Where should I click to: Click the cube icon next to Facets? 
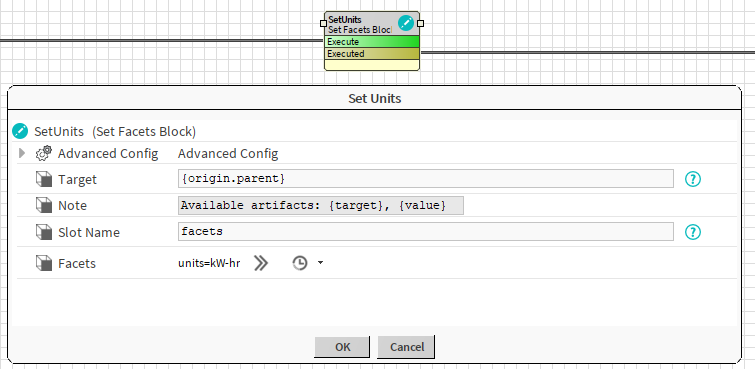pos(44,264)
